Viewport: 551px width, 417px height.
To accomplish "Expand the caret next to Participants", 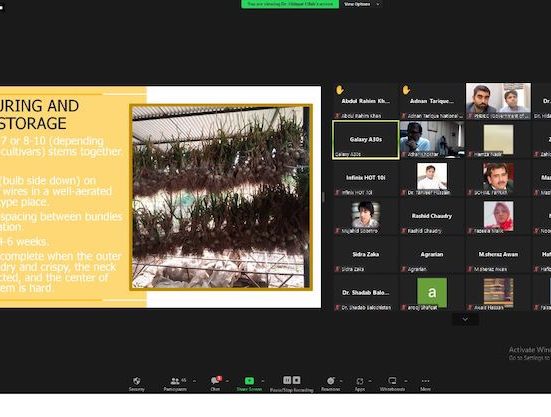I will [x=194, y=381].
